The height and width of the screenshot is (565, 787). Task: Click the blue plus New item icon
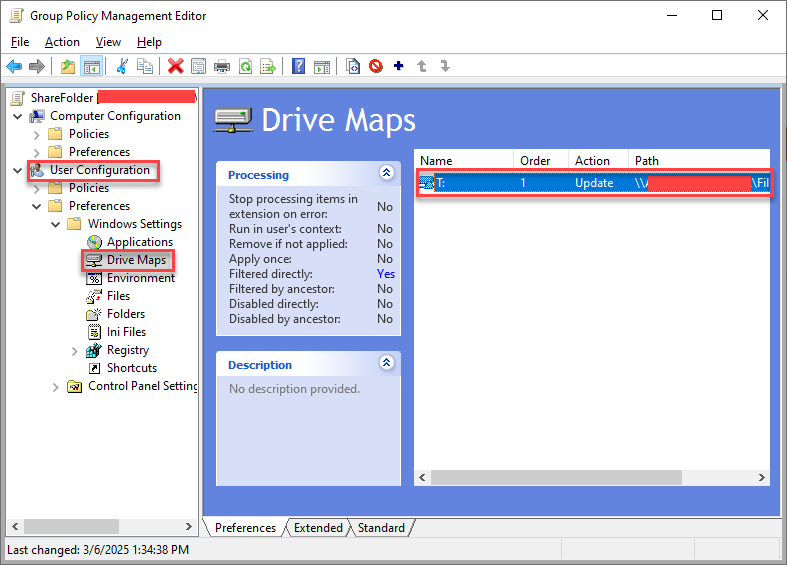point(399,66)
